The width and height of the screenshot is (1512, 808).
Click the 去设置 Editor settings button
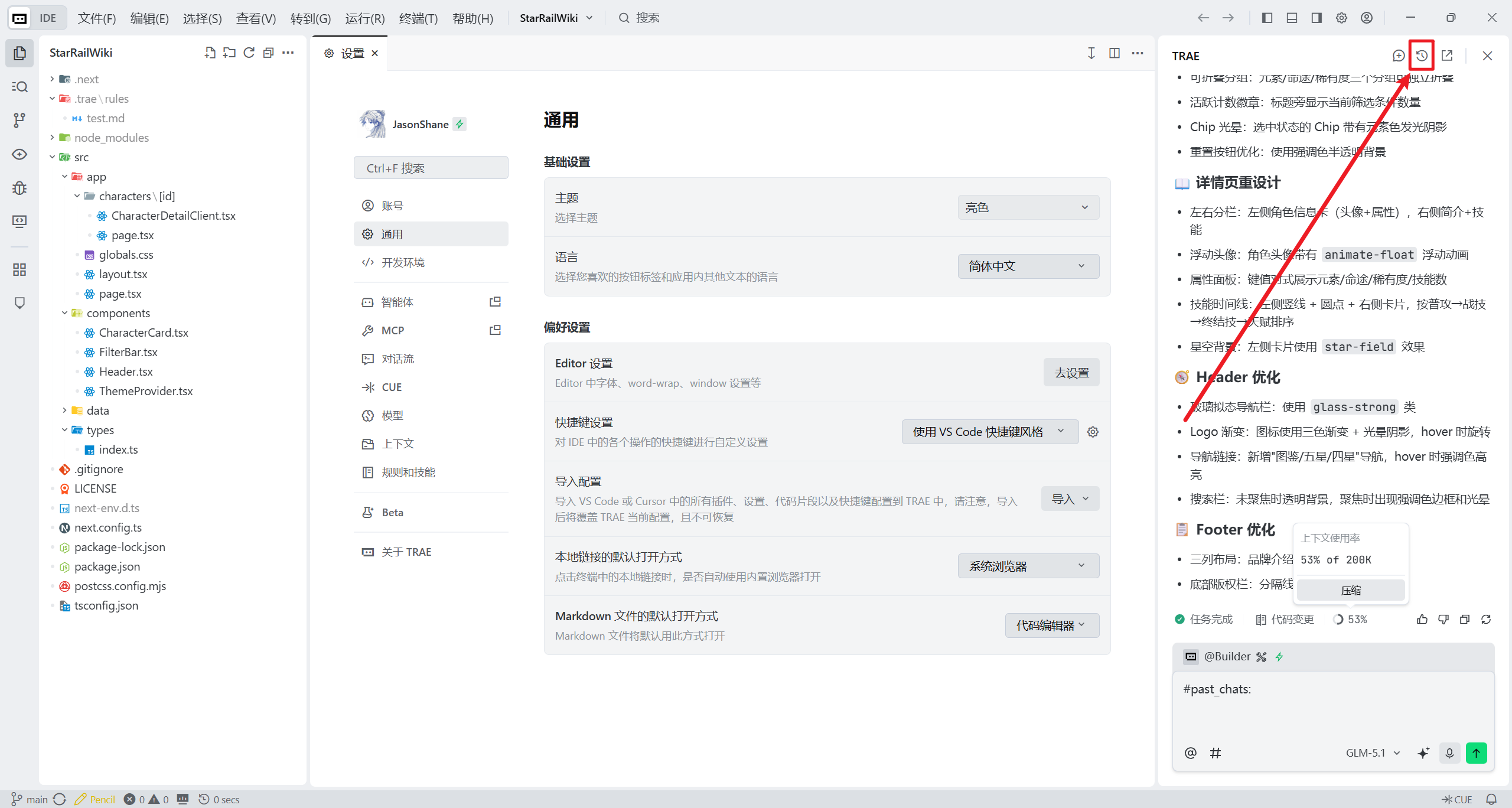(x=1071, y=373)
